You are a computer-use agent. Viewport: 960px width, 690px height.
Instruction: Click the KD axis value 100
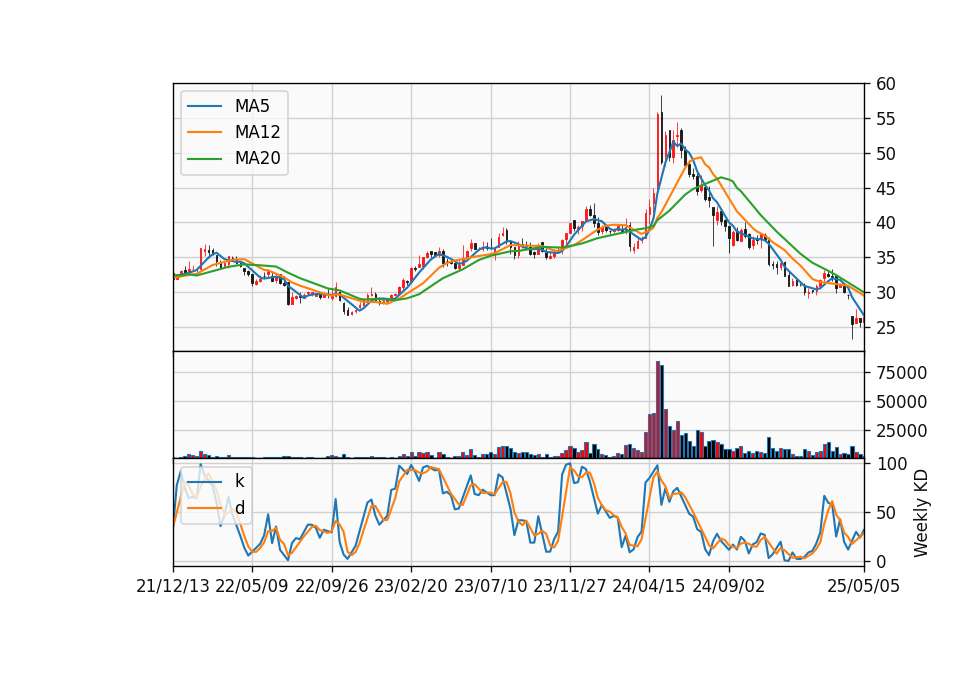(891, 464)
